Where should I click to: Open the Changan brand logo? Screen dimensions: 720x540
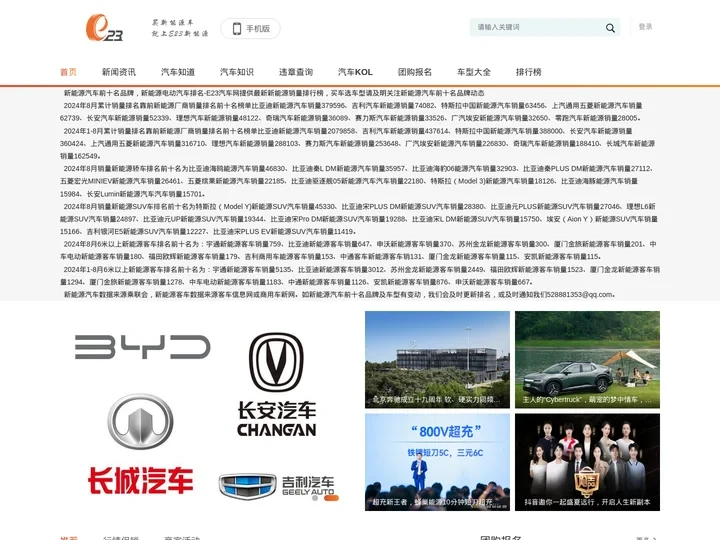tap(276, 384)
